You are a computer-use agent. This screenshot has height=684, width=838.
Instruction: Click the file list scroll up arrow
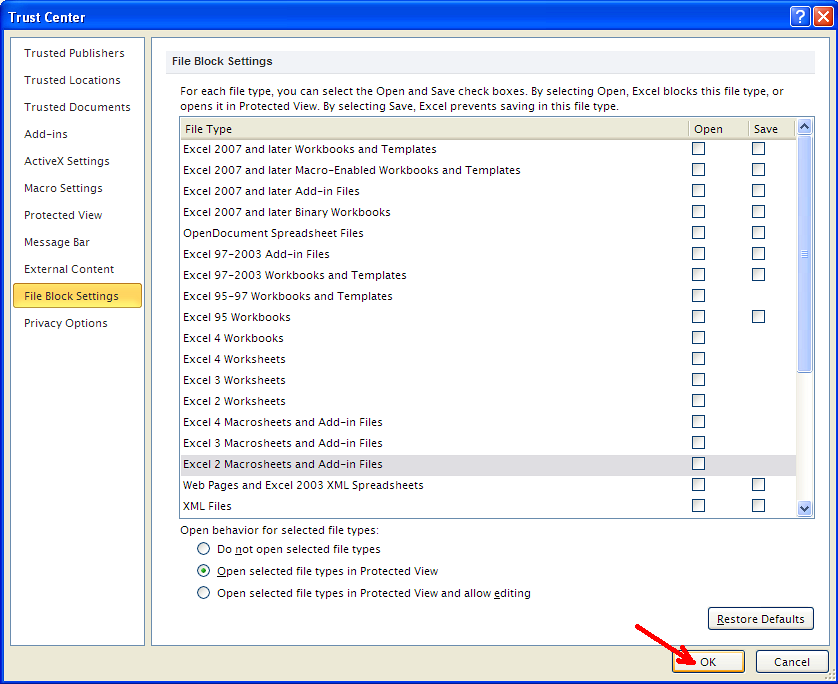tap(804, 127)
